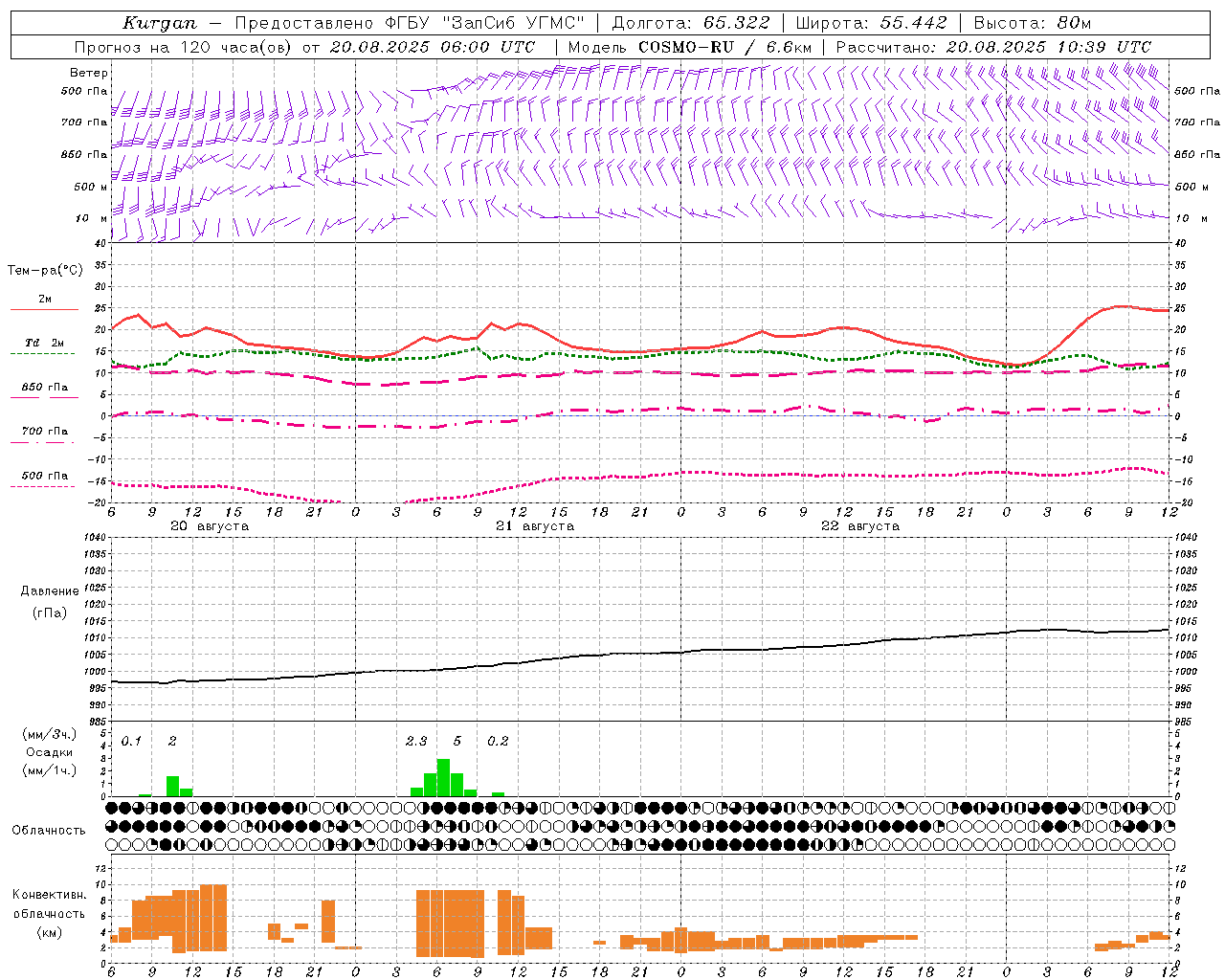1225x980 pixels.
Task: Click the "(км)" unit under convective cloudiness
Action: 49,932
